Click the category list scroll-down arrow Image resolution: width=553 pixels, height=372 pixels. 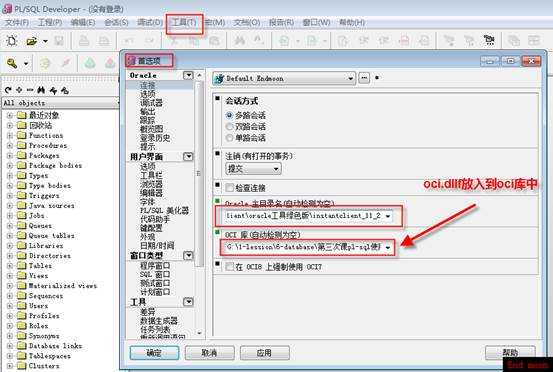tap(200, 333)
